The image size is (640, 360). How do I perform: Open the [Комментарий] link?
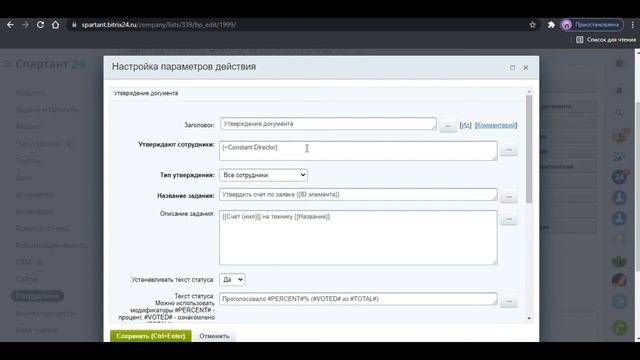click(x=496, y=125)
